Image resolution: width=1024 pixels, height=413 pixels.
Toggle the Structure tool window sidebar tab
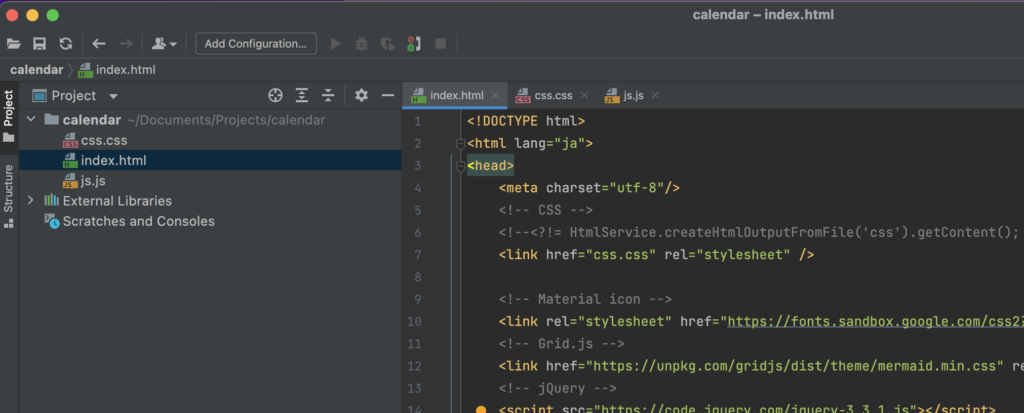[8, 195]
